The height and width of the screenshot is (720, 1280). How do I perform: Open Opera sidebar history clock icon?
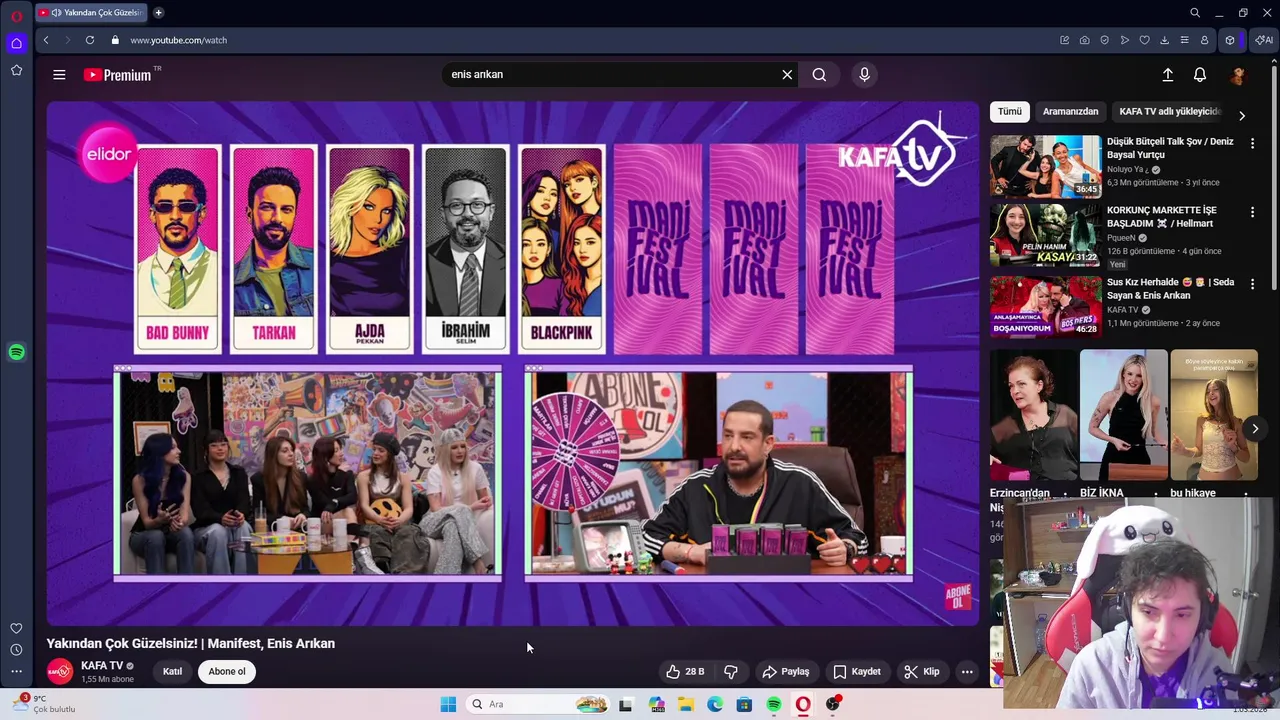(16, 650)
